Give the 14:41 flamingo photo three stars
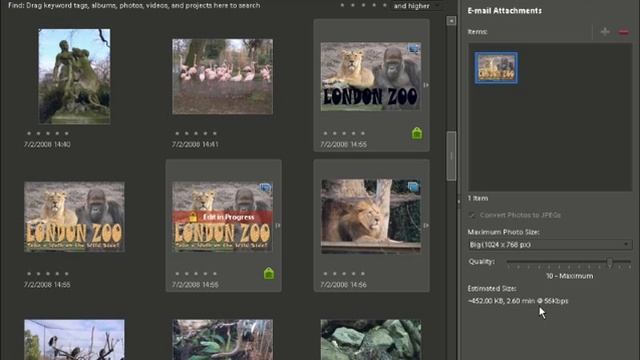 point(196,133)
